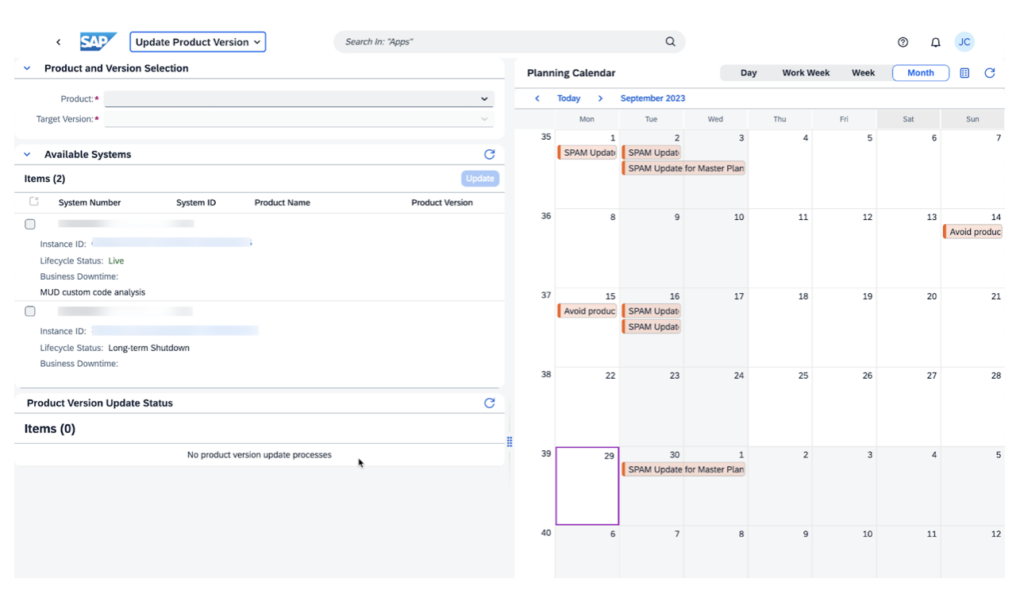
Task: Click the SAP logo
Action: pos(98,42)
